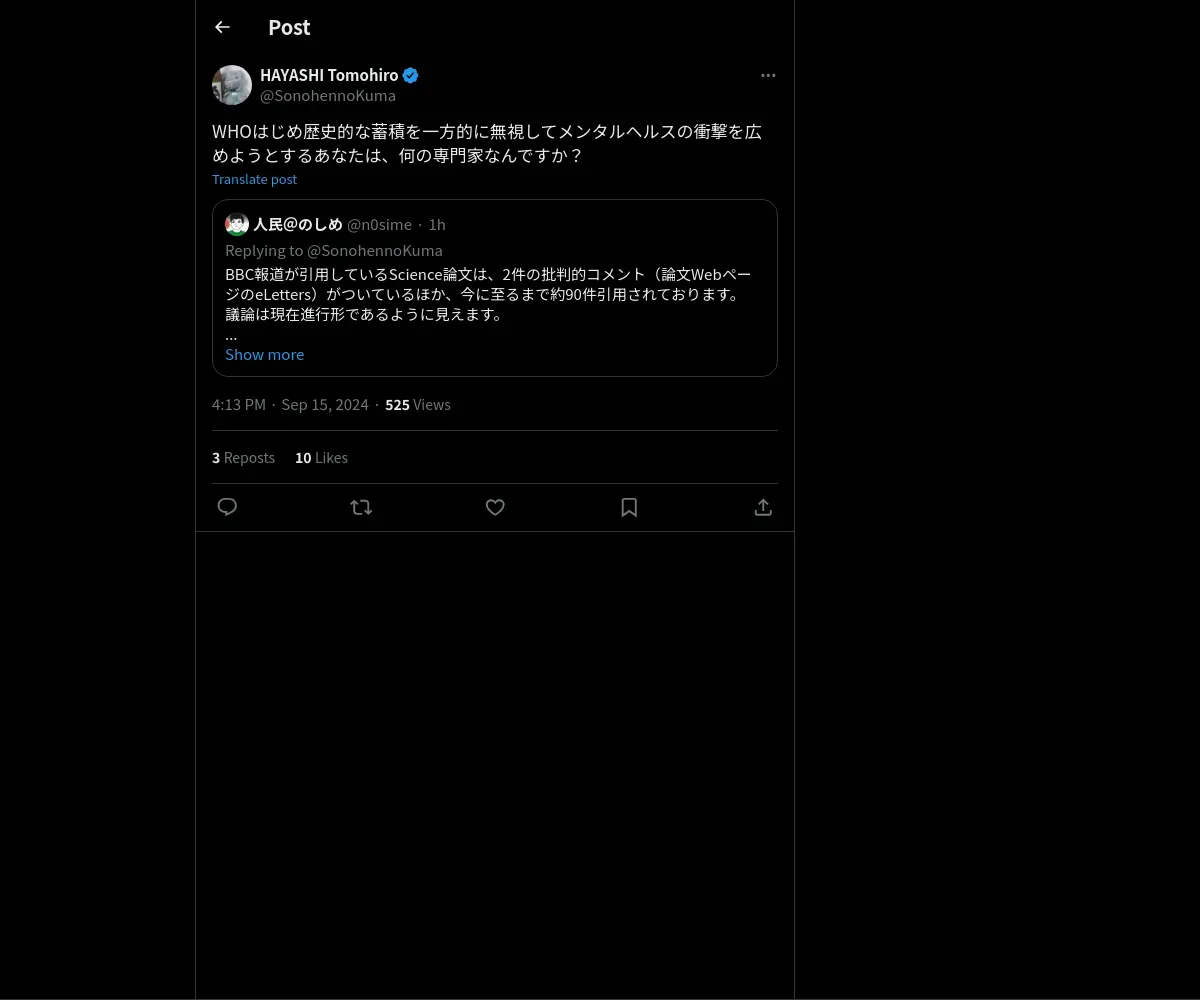Image resolution: width=1200 pixels, height=1000 pixels.
Task: Click the @n0sime handle
Action: coord(379,224)
